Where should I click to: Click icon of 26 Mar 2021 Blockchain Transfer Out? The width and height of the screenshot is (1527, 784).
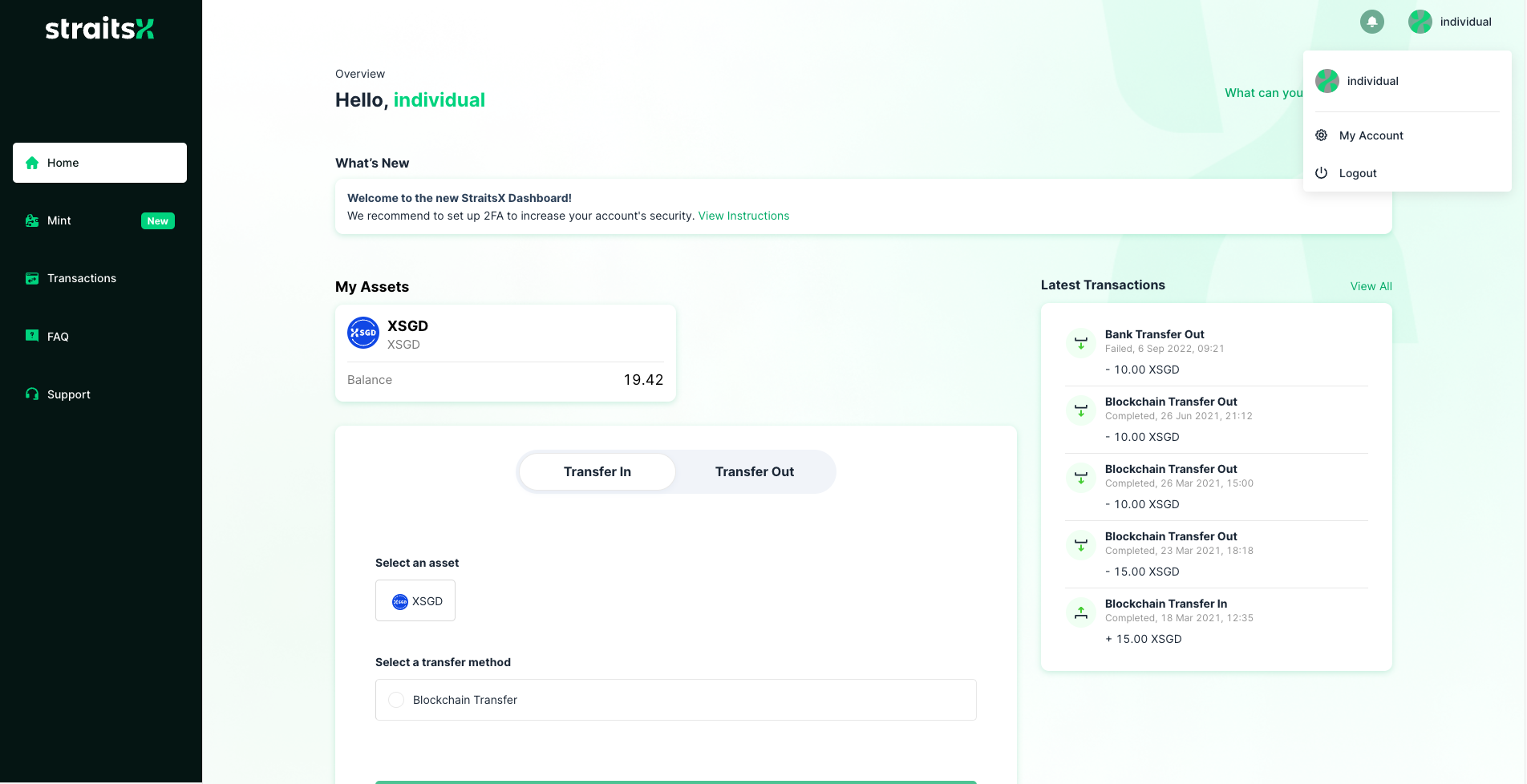[x=1081, y=478]
